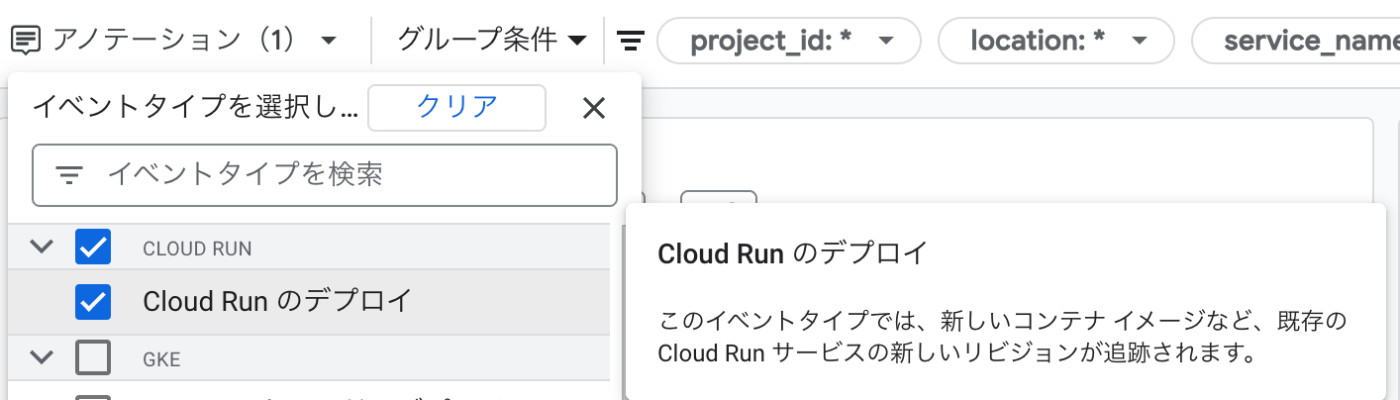
Task: Focus the イベントタイプを検索 search field
Action: click(325, 176)
